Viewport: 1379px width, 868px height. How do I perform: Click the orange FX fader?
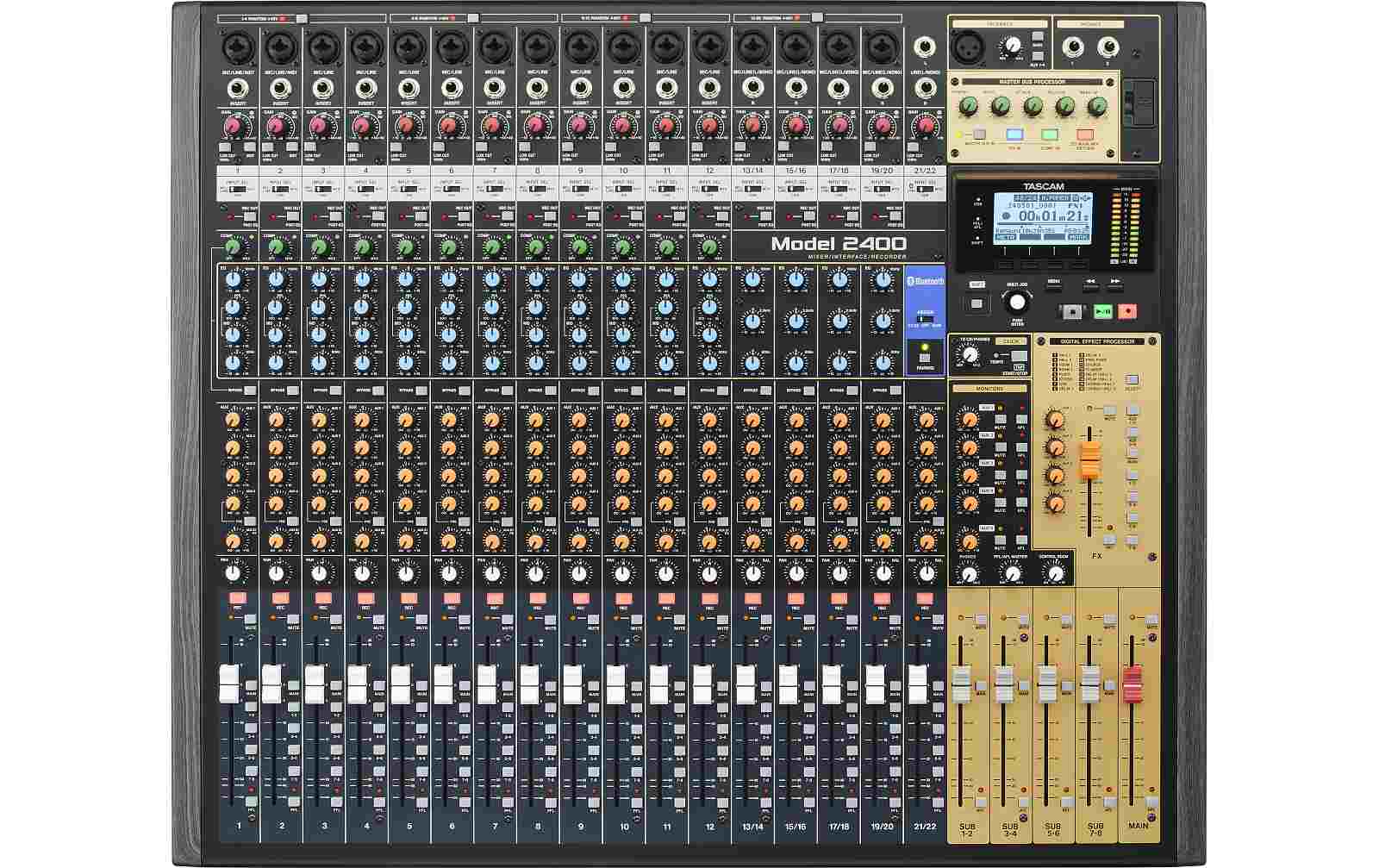1090,460
